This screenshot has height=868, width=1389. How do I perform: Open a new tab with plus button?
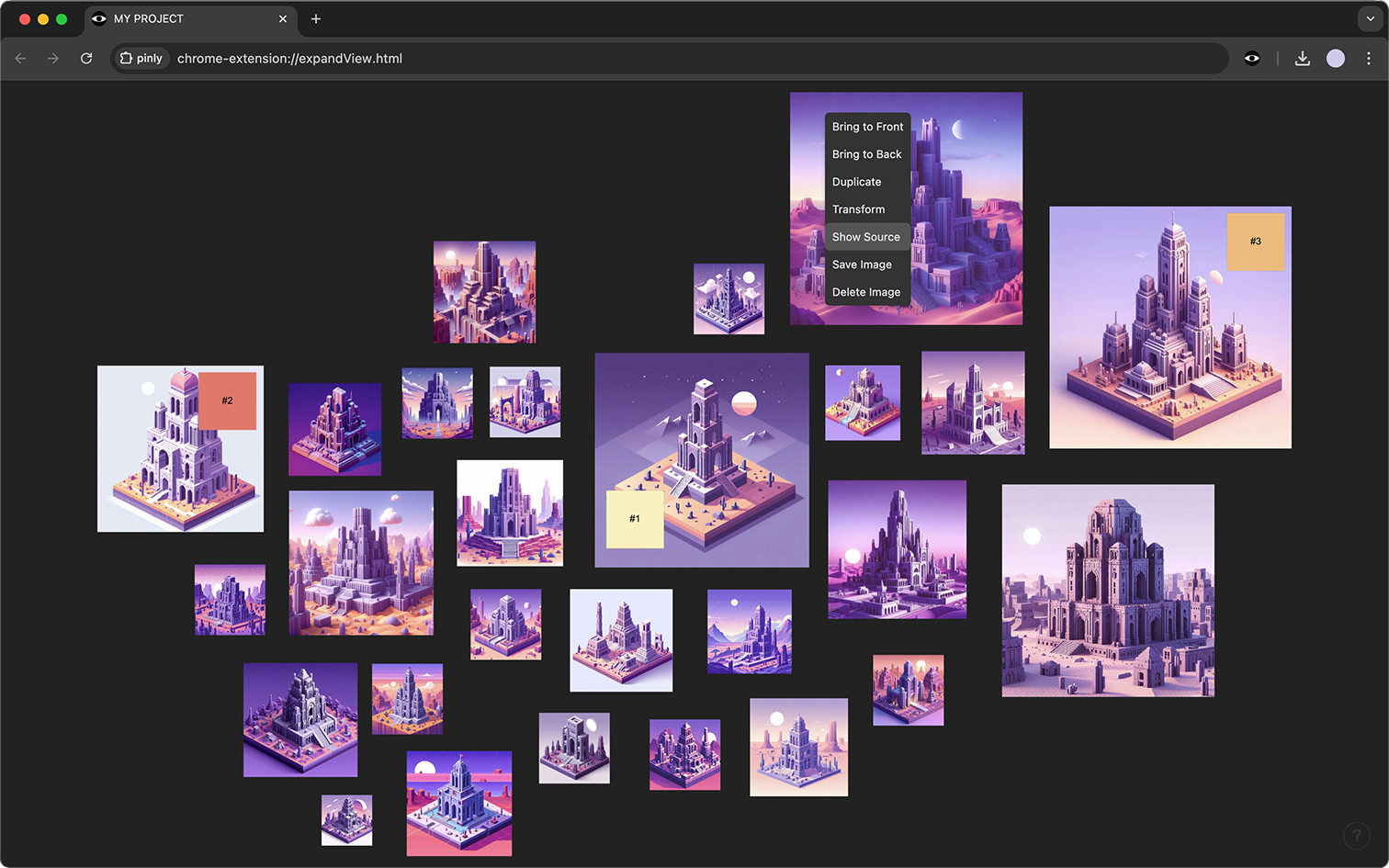315,18
